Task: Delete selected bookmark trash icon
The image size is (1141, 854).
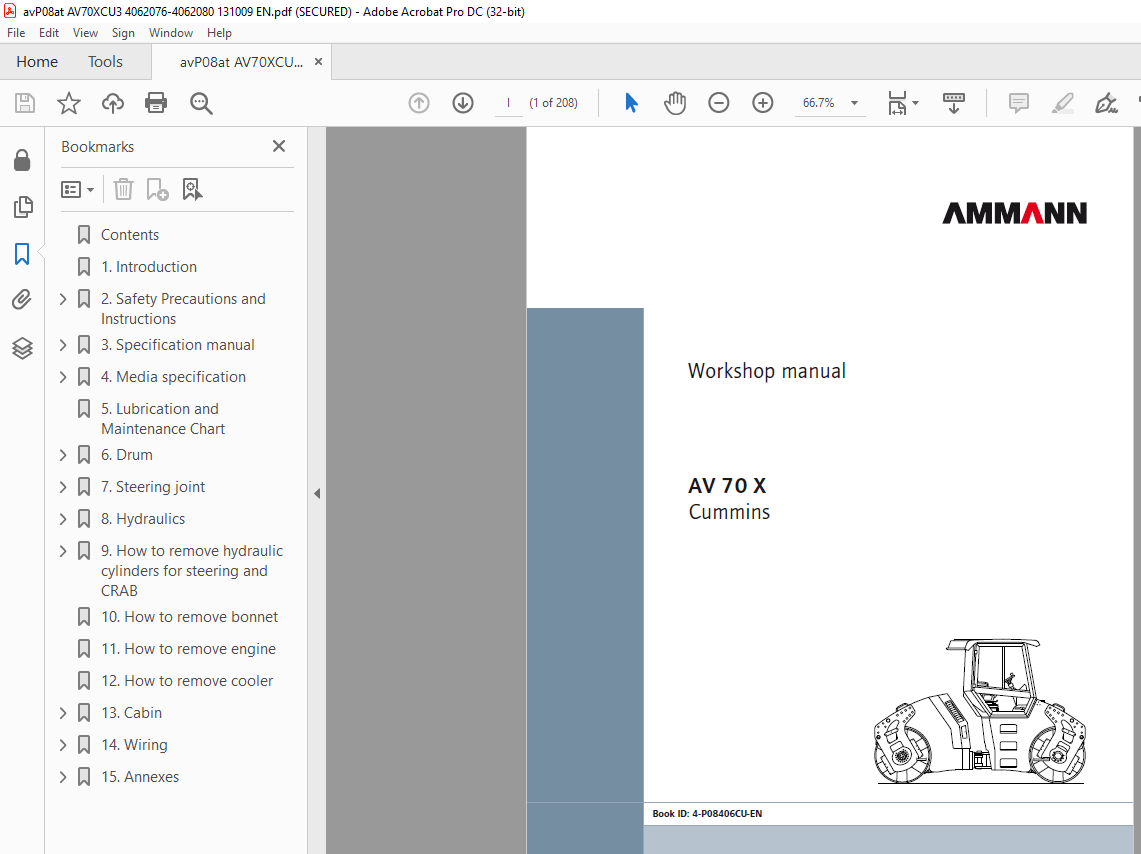Action: tap(123, 190)
